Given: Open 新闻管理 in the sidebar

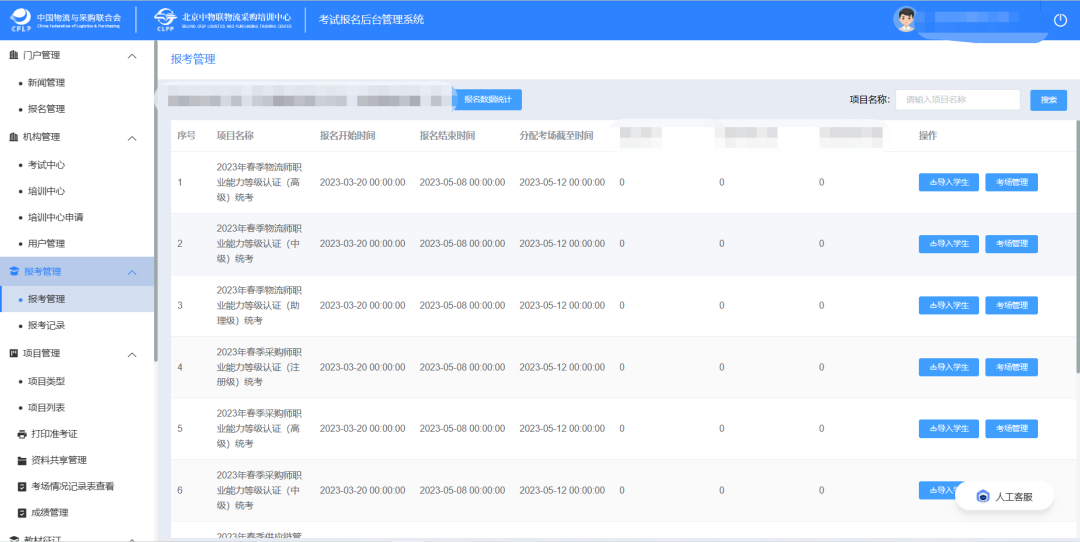Looking at the screenshot, I should (46, 83).
